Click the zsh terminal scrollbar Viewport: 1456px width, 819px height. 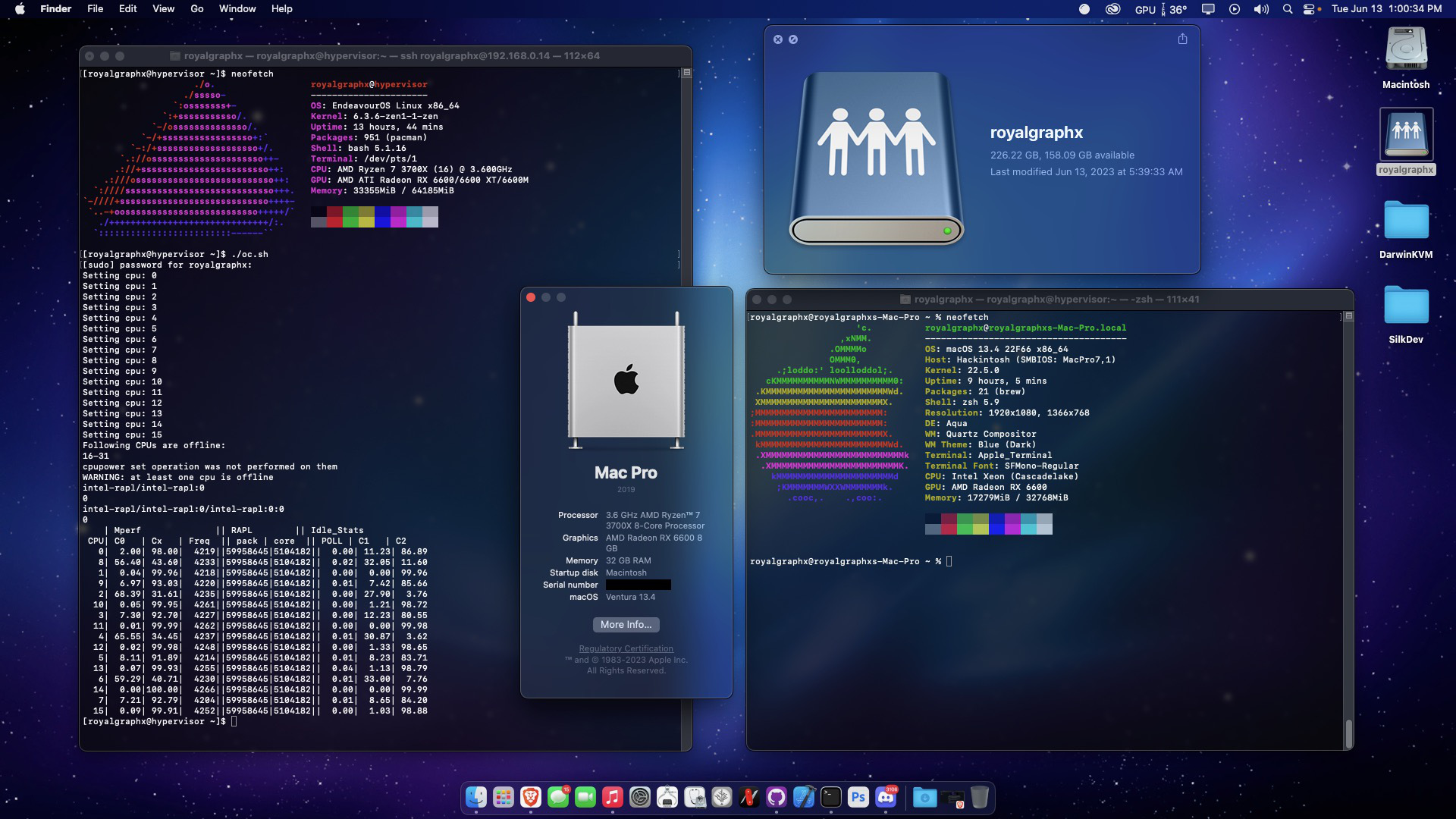click(x=1348, y=733)
